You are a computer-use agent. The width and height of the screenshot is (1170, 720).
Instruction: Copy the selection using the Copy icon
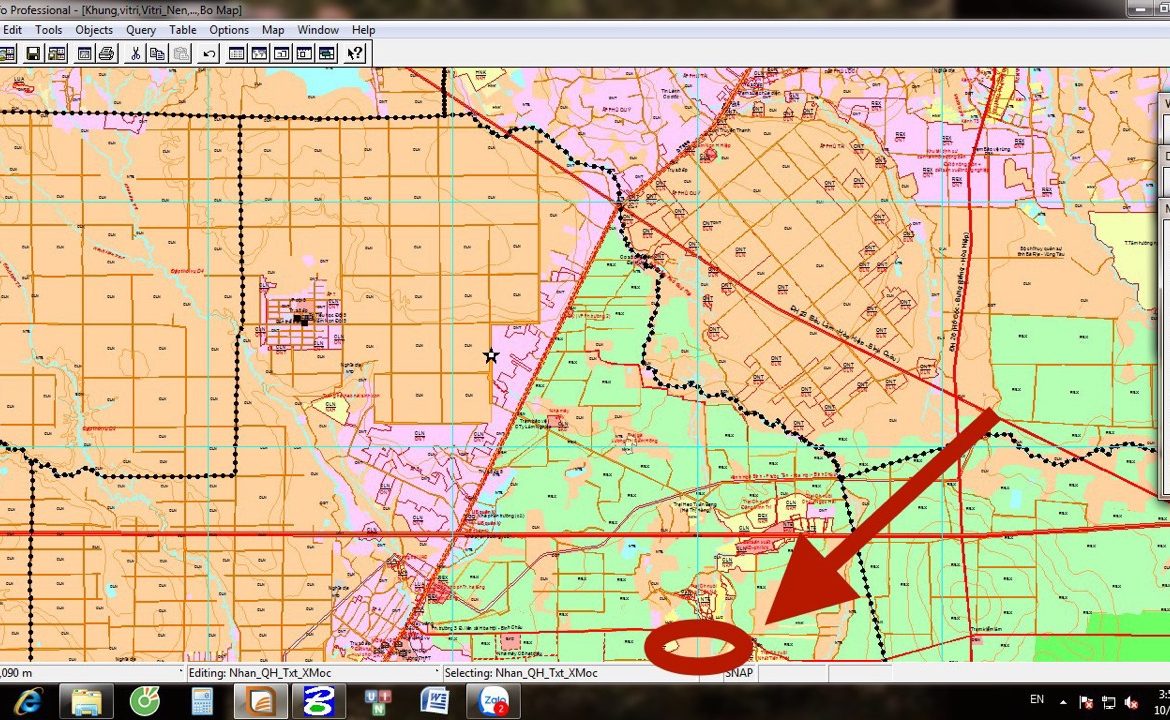pos(157,53)
